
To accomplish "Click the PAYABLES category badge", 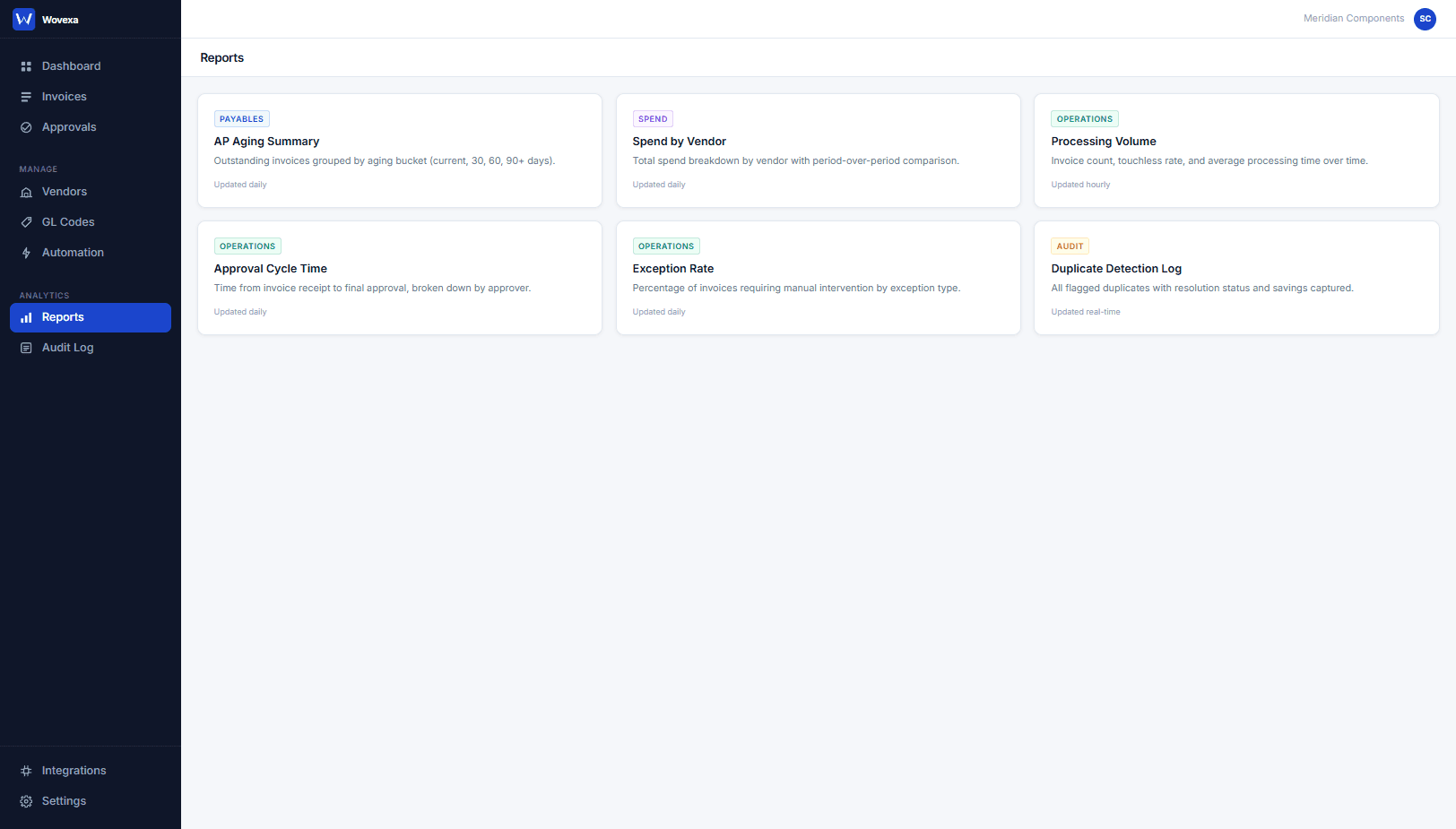I will click(x=241, y=118).
